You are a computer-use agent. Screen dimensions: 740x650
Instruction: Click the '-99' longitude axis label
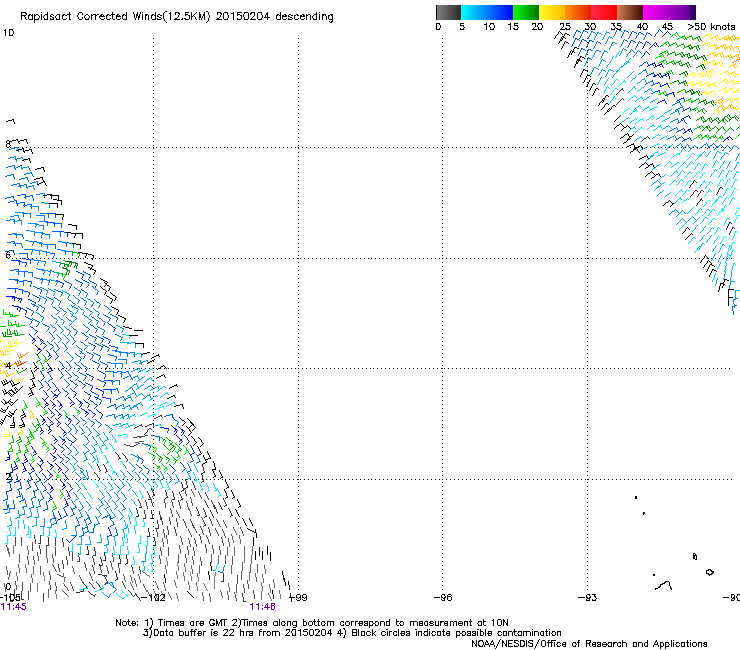click(299, 598)
